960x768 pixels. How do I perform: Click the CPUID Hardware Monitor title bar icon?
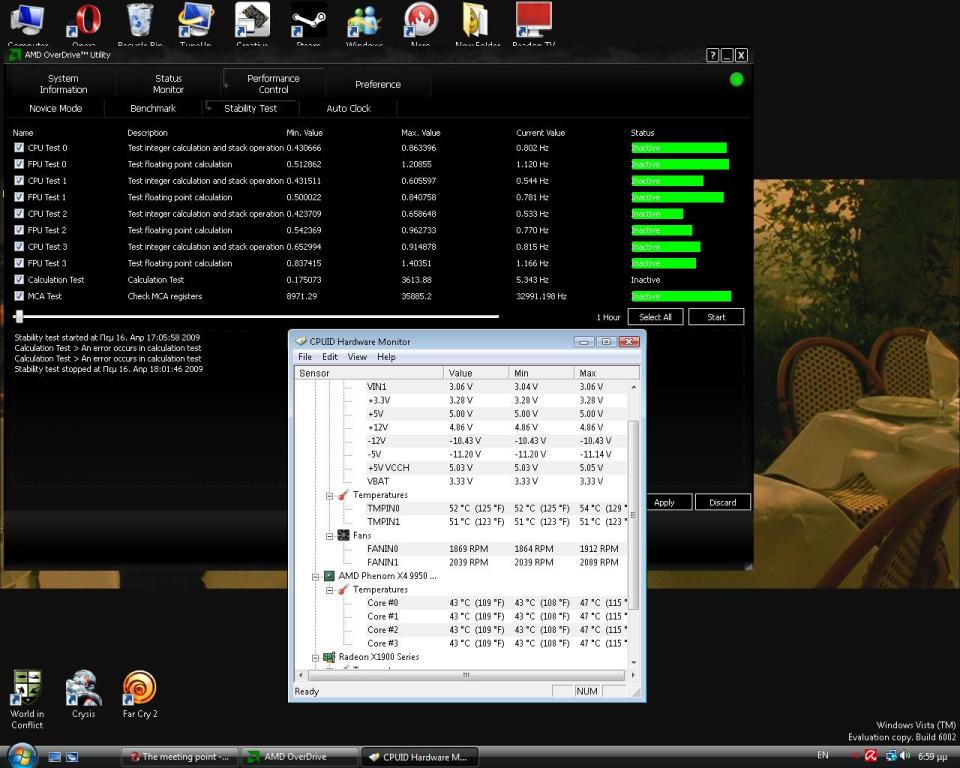pyautogui.click(x=301, y=341)
